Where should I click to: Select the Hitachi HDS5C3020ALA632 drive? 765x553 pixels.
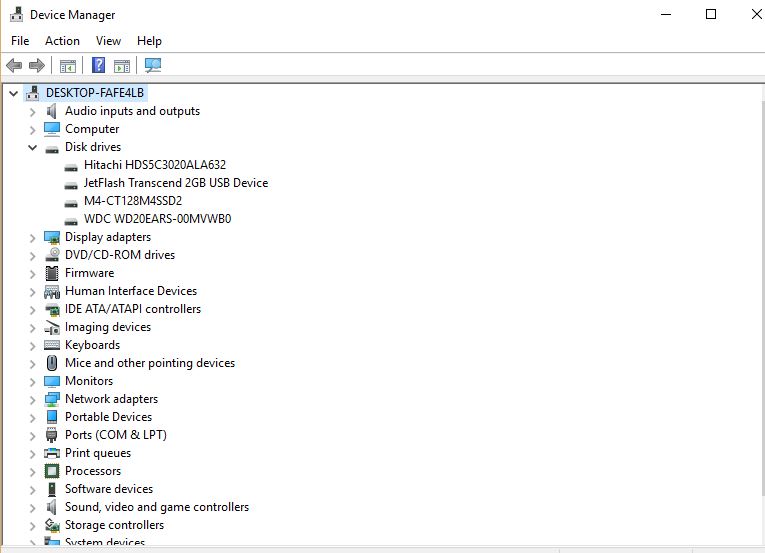tap(155, 165)
